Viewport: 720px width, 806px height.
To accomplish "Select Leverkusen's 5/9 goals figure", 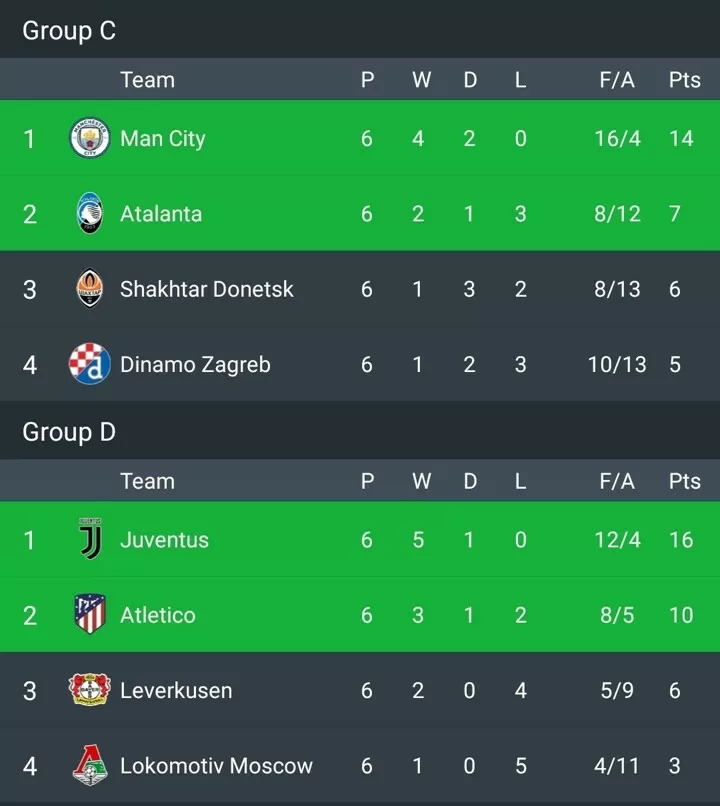I will (617, 690).
